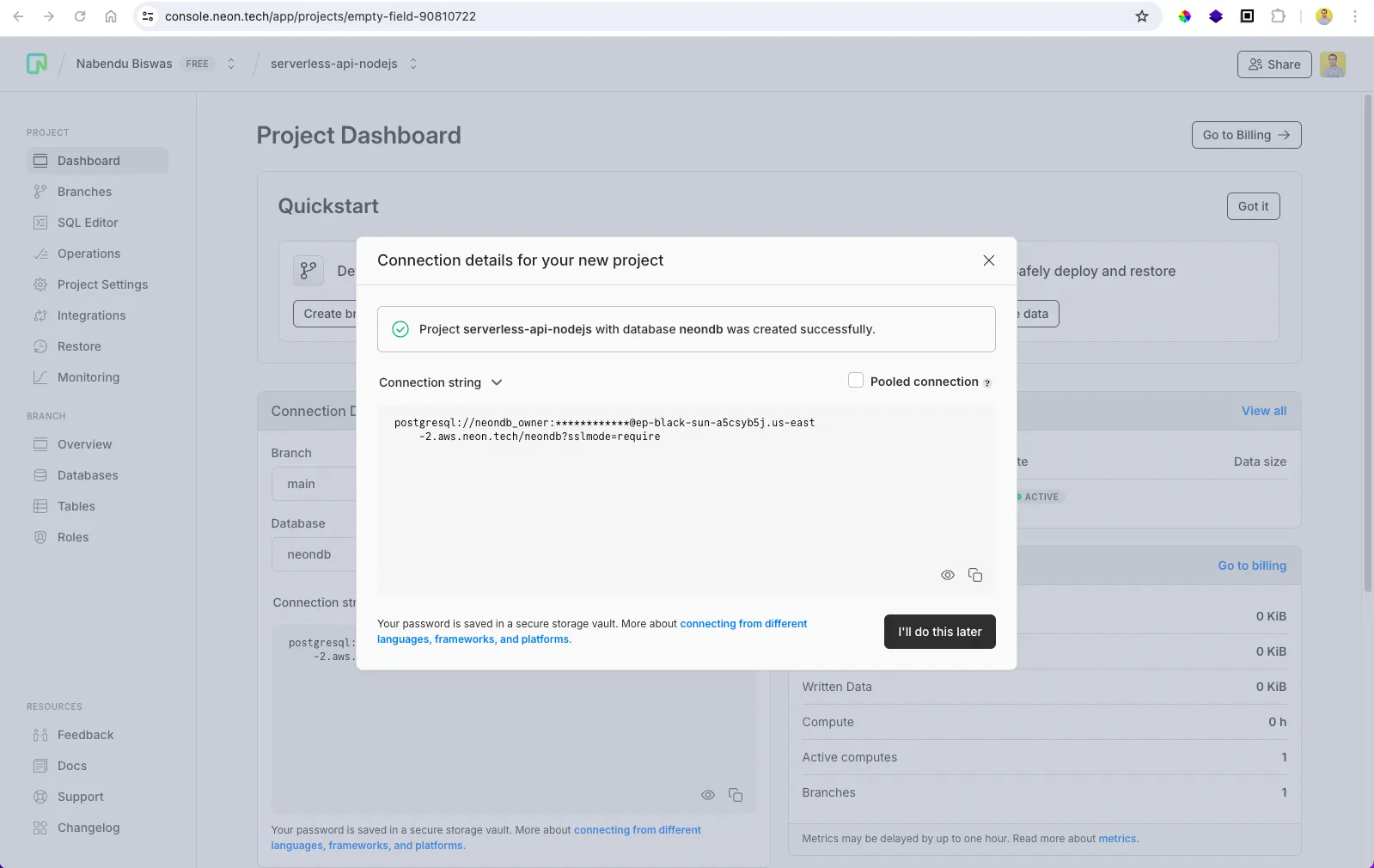Click the address bar URL

click(x=321, y=16)
